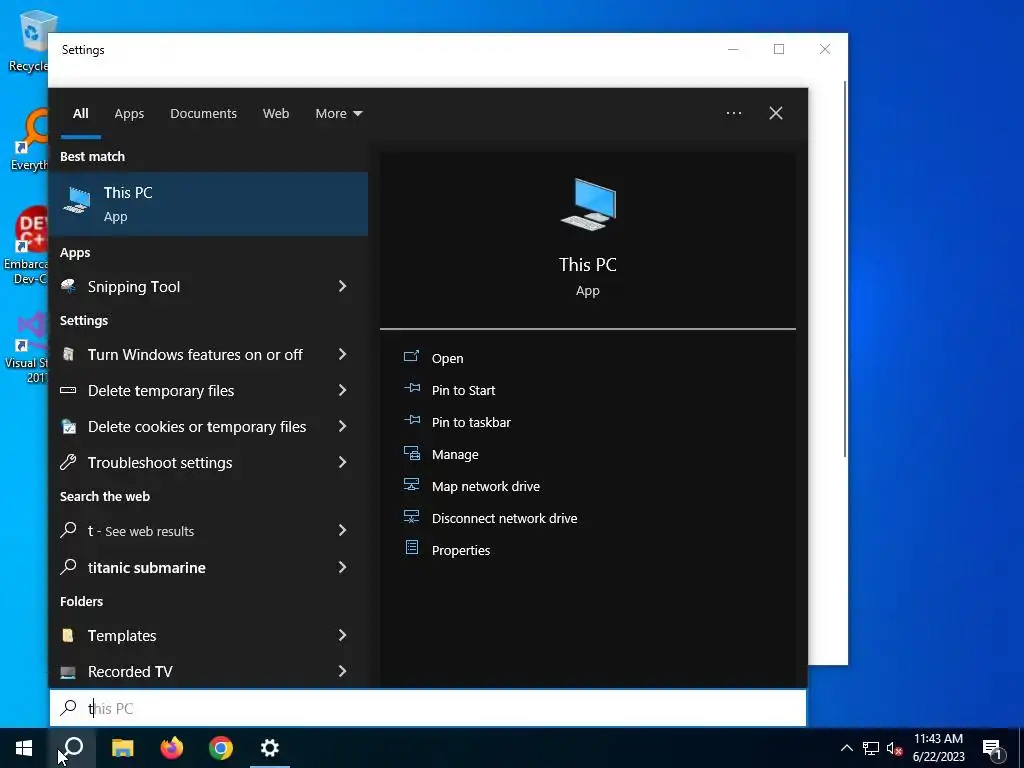This screenshot has height=768, width=1024.
Task: Expand Delete cookies or temporary files arrow
Action: tap(342, 426)
